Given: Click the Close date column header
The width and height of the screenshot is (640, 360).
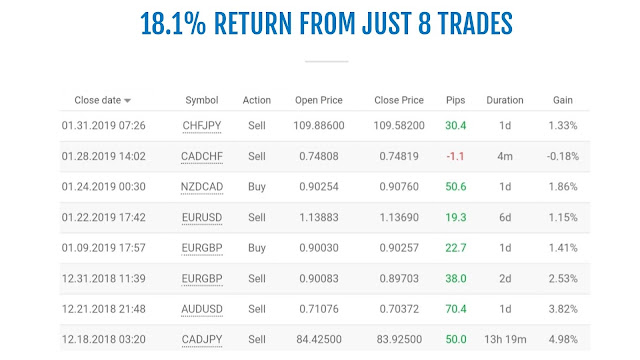Looking at the screenshot, I should 98,100.
